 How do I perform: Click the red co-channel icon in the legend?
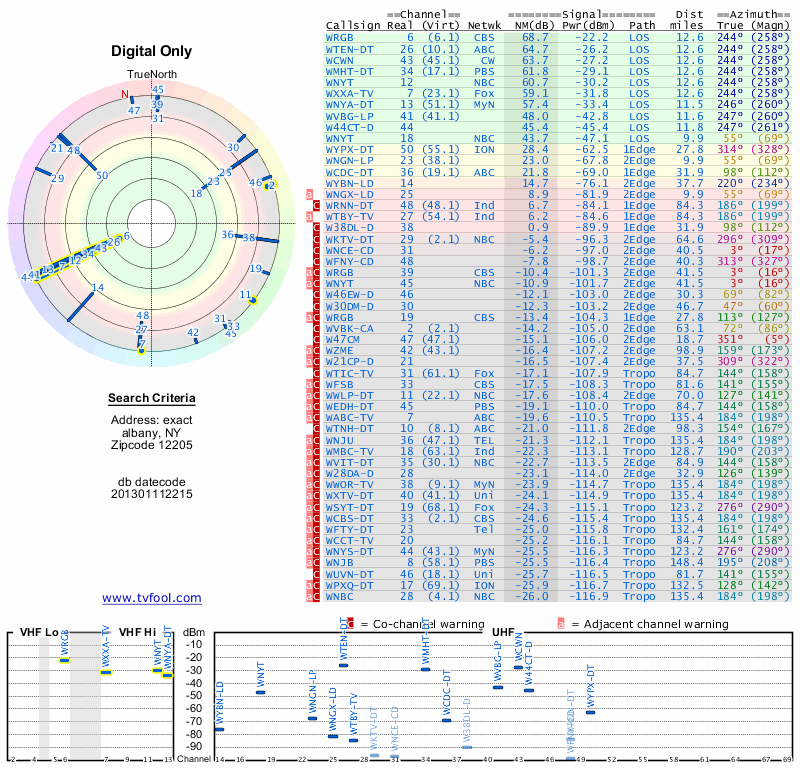coord(350,624)
